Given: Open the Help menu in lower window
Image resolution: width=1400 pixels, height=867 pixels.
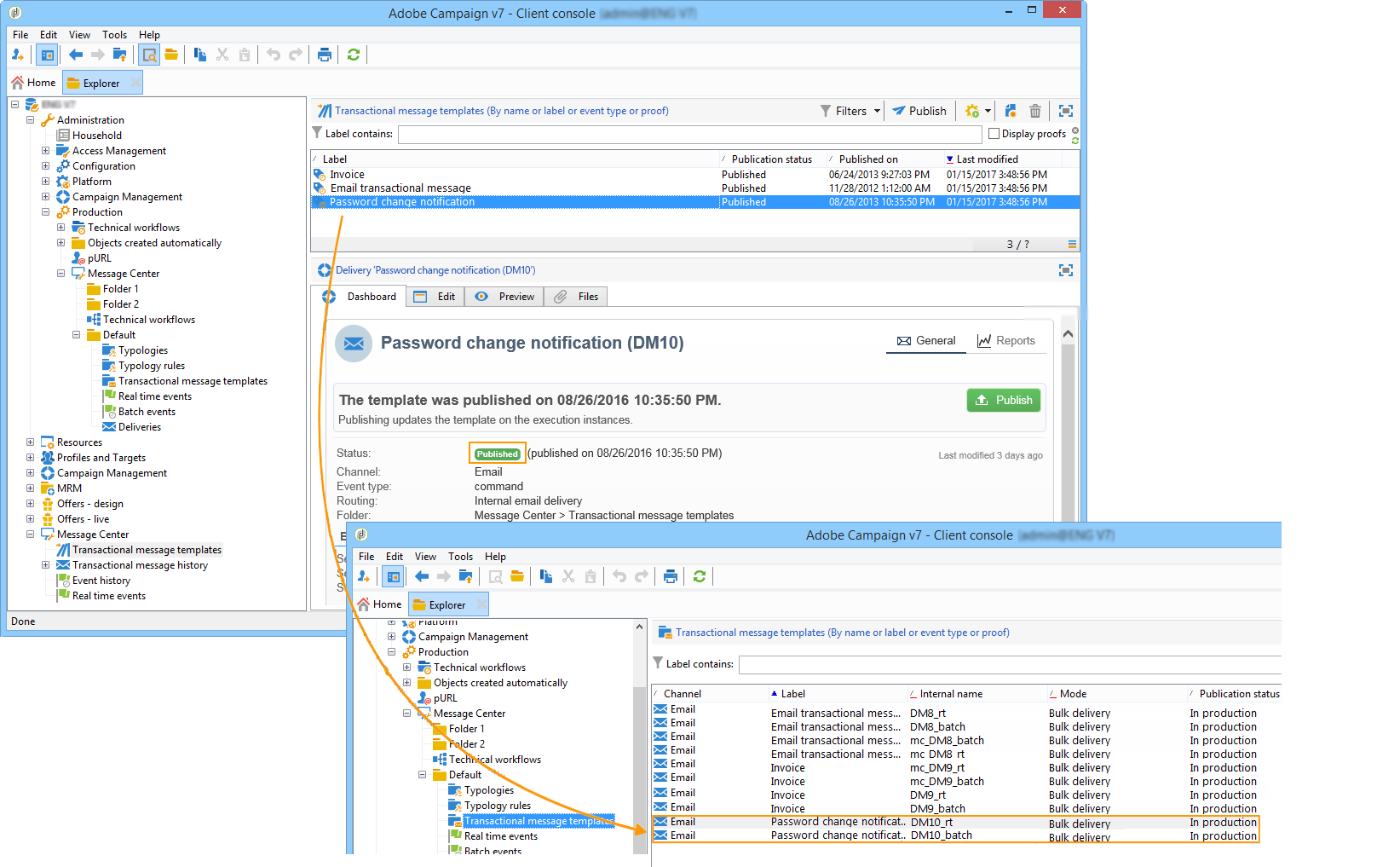Looking at the screenshot, I should click(x=495, y=557).
